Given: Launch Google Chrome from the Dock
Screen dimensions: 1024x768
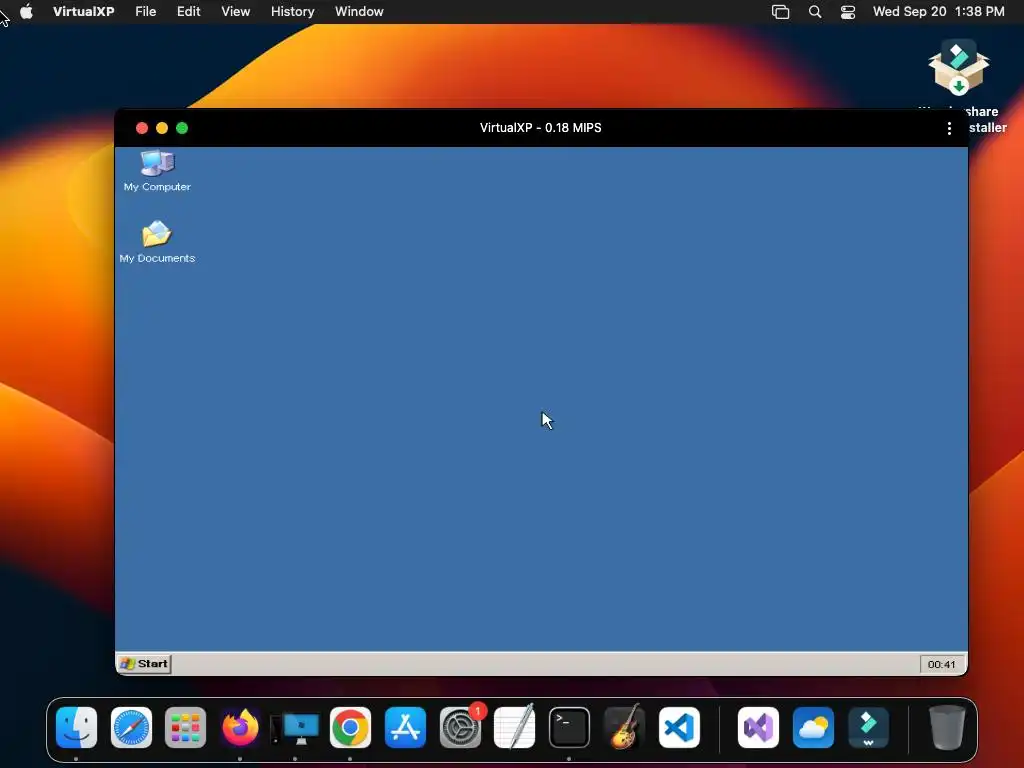Looking at the screenshot, I should 350,728.
